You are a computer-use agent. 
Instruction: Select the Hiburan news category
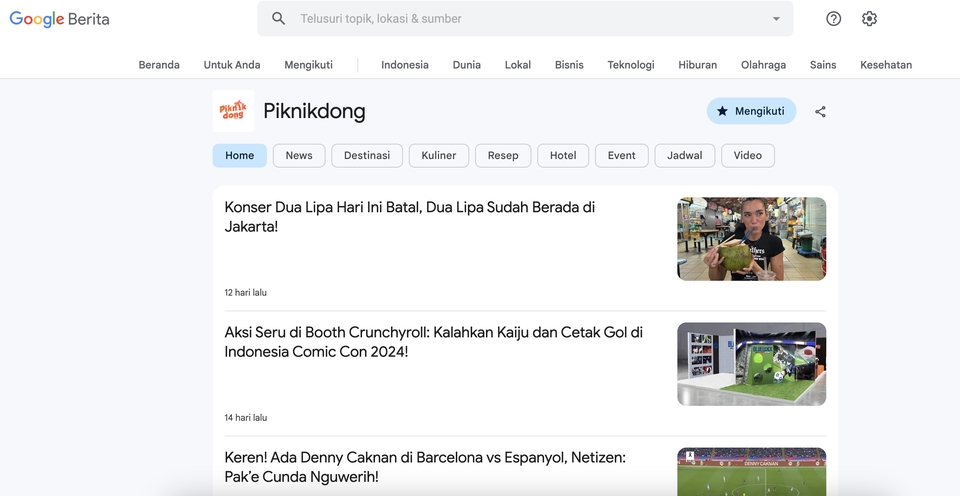coord(697,65)
